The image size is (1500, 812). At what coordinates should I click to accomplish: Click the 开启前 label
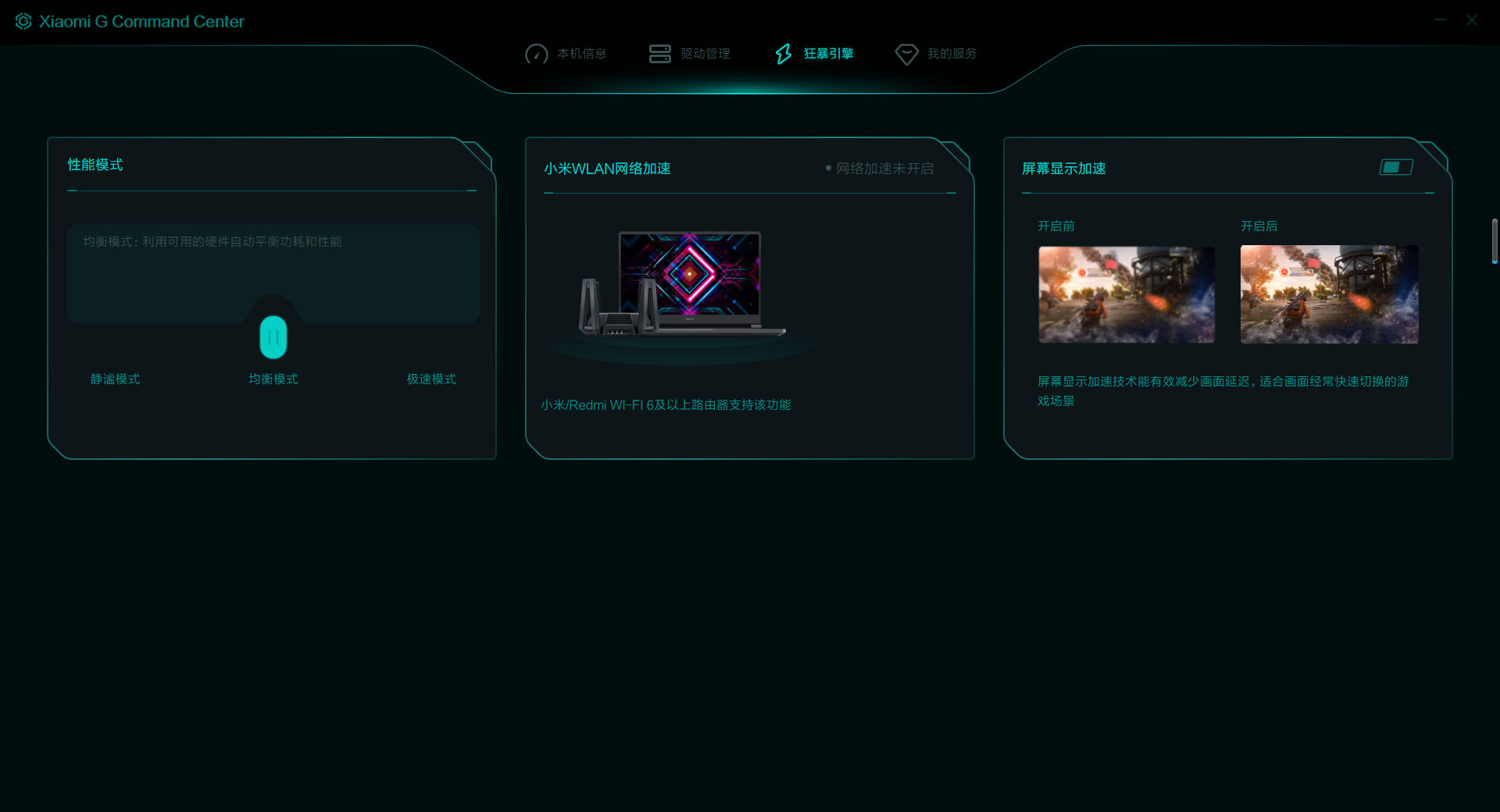(x=1056, y=226)
